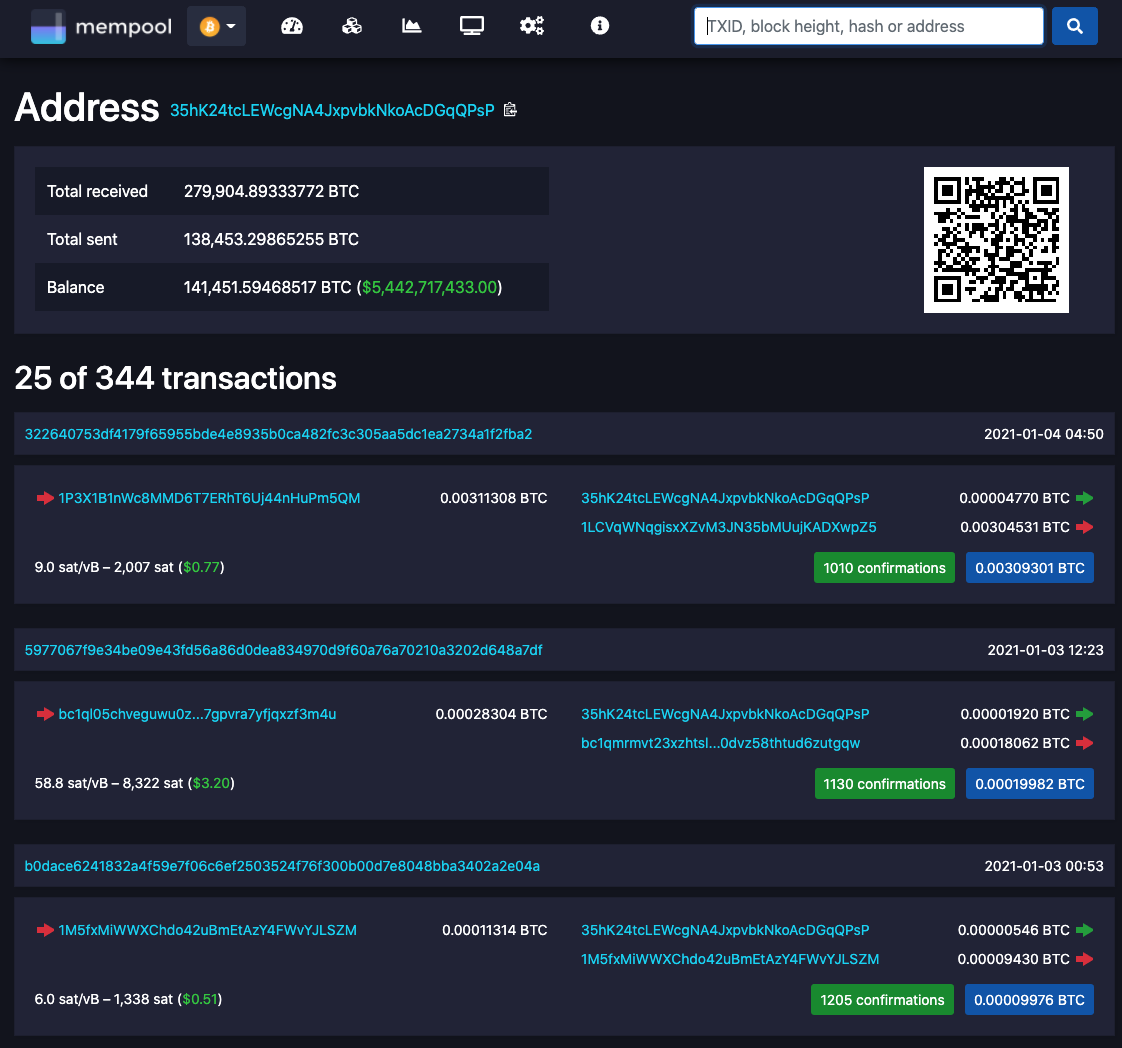
Task: Click the 0.00309301 BTC total button
Action: coord(1029,567)
